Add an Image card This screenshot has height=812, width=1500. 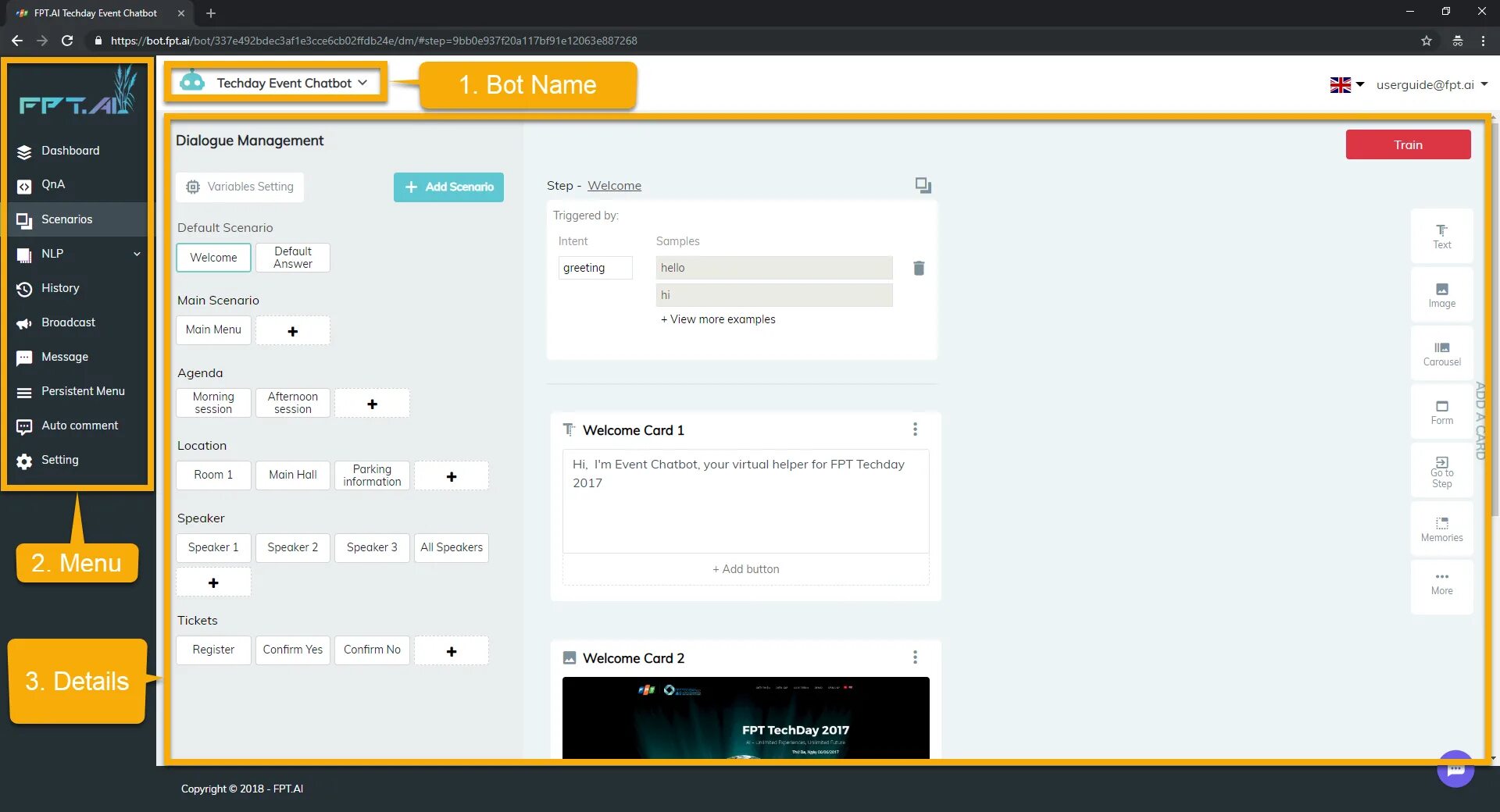1441,295
